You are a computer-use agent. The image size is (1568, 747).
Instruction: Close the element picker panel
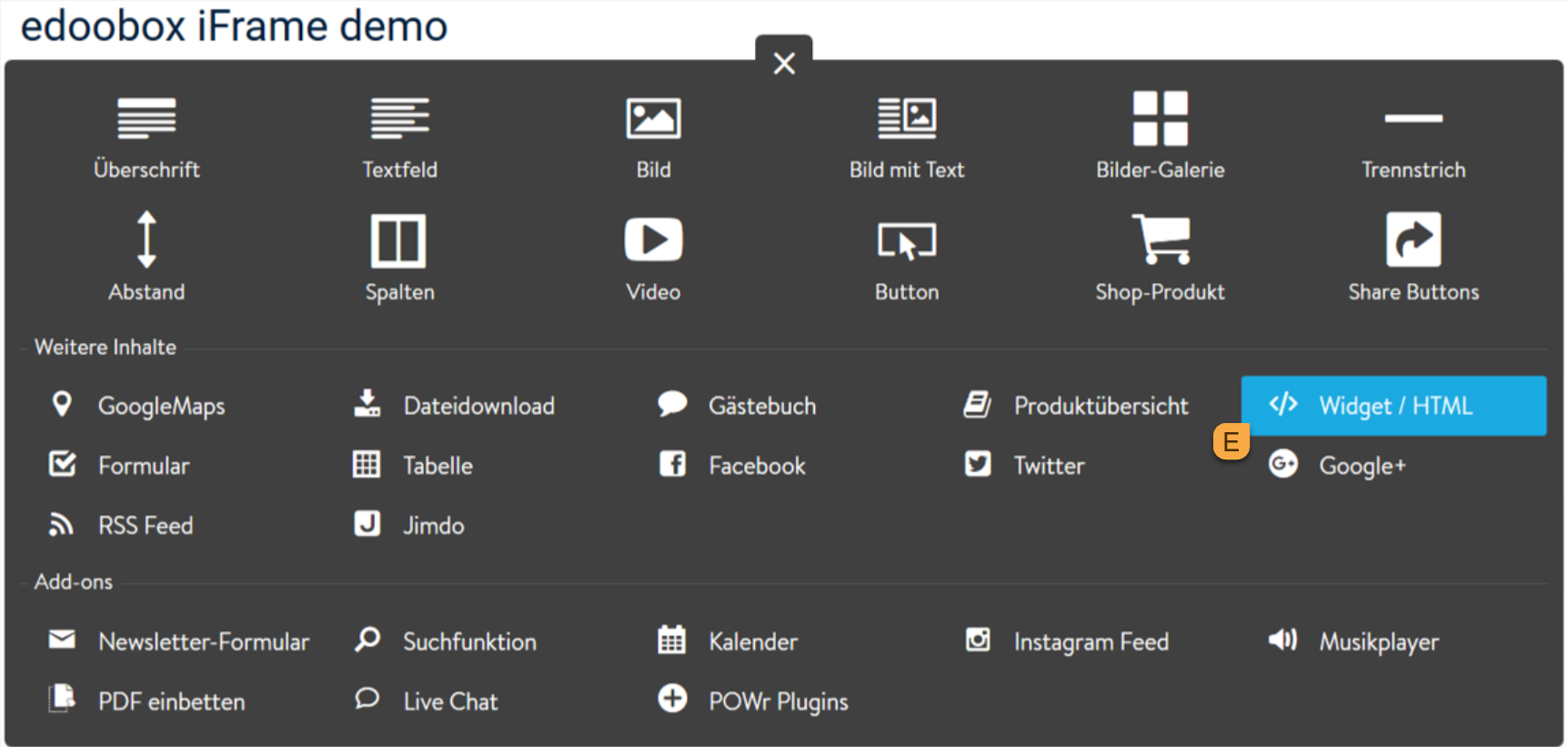tap(783, 63)
